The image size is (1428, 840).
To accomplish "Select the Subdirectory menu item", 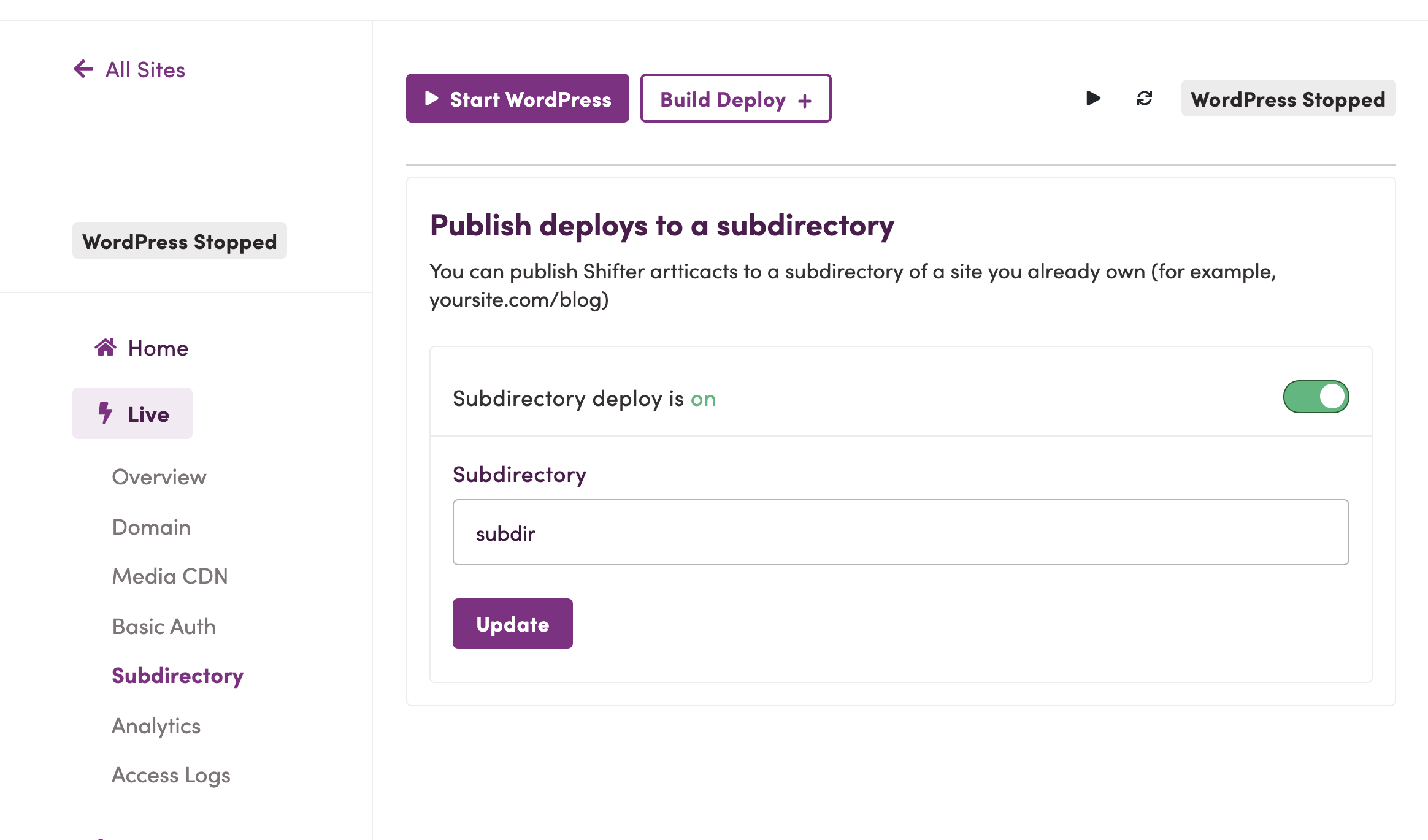I will 177,676.
